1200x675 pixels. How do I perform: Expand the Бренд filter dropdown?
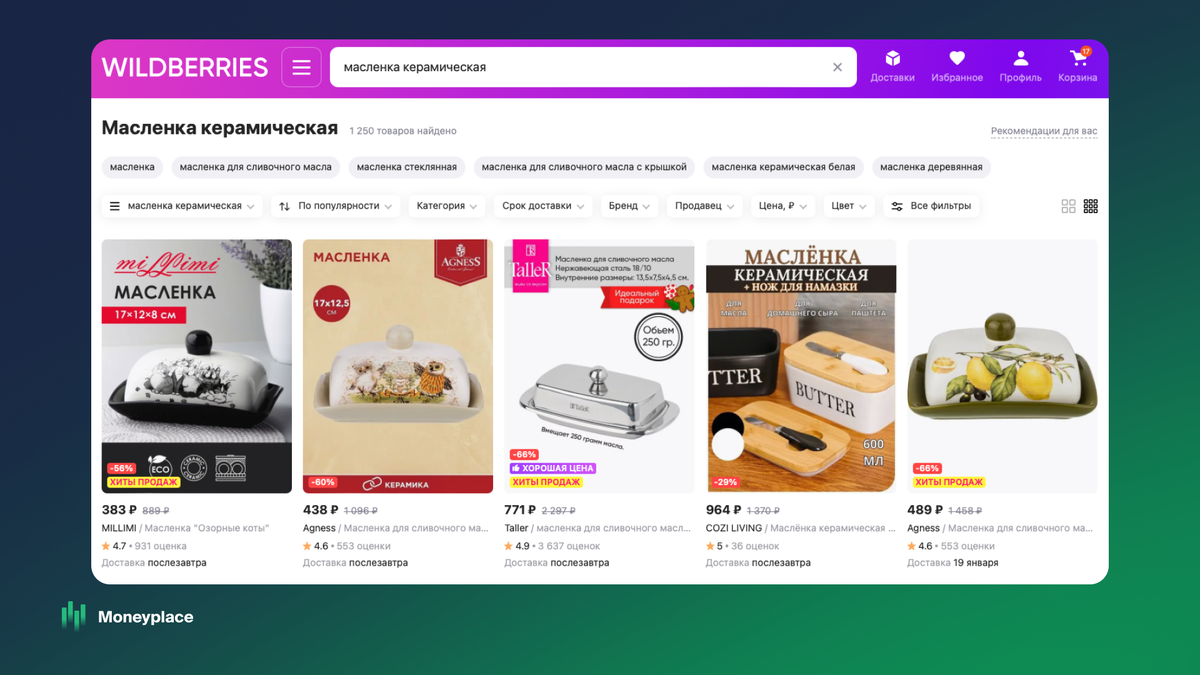629,206
